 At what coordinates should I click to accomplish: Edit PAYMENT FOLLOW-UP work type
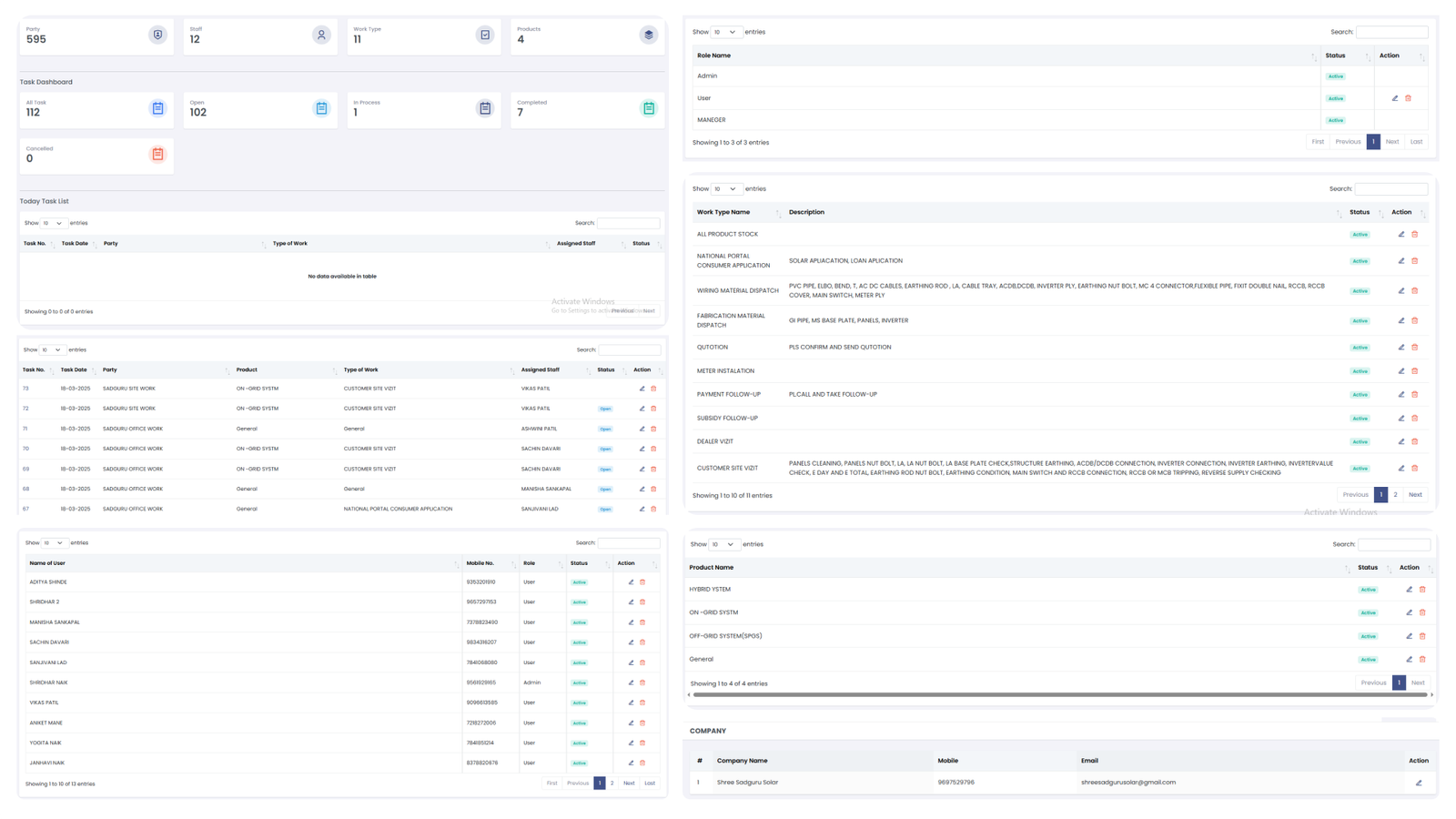(x=1401, y=395)
